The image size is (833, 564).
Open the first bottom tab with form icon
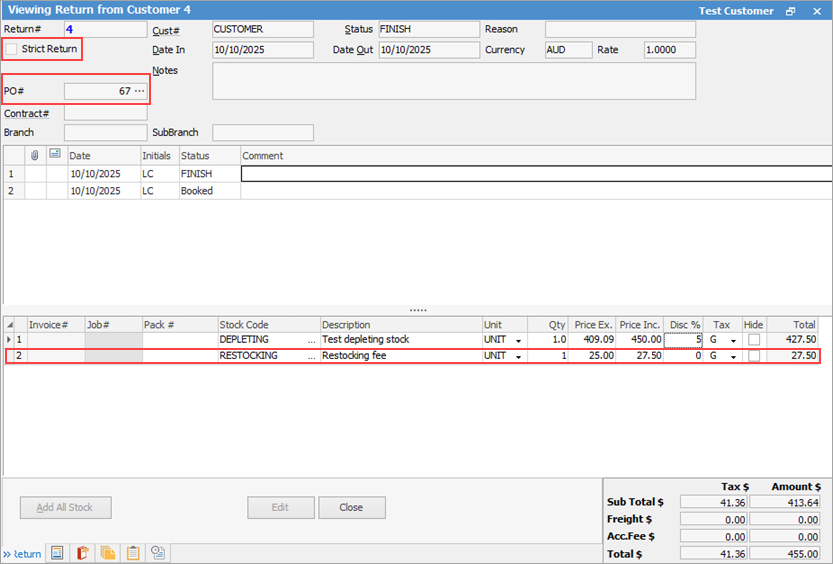[x=58, y=553]
